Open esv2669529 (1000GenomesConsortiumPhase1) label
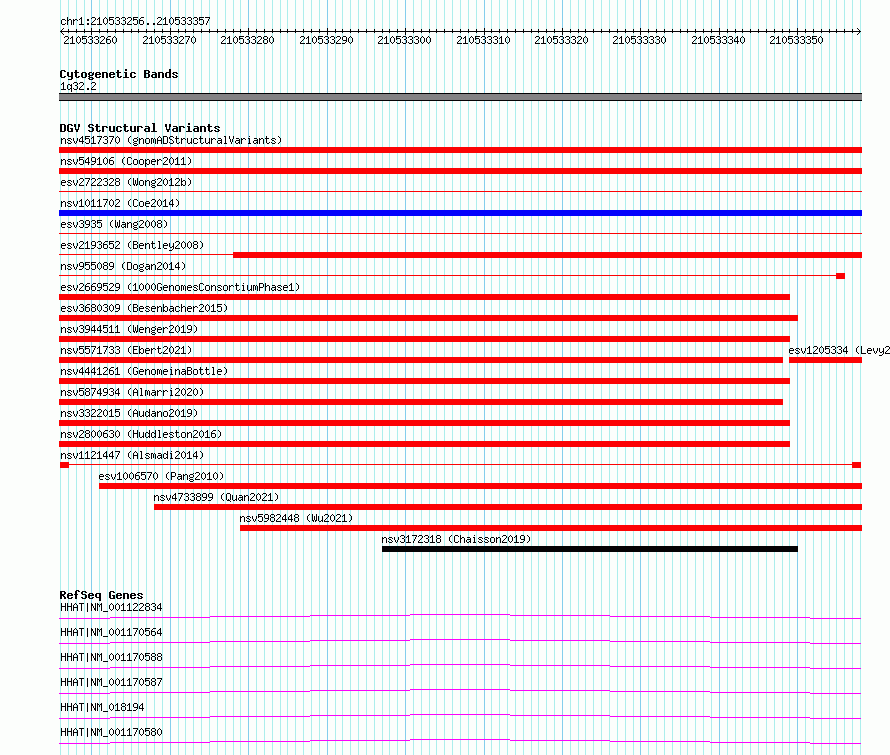The height and width of the screenshot is (755, 890). pos(180,287)
